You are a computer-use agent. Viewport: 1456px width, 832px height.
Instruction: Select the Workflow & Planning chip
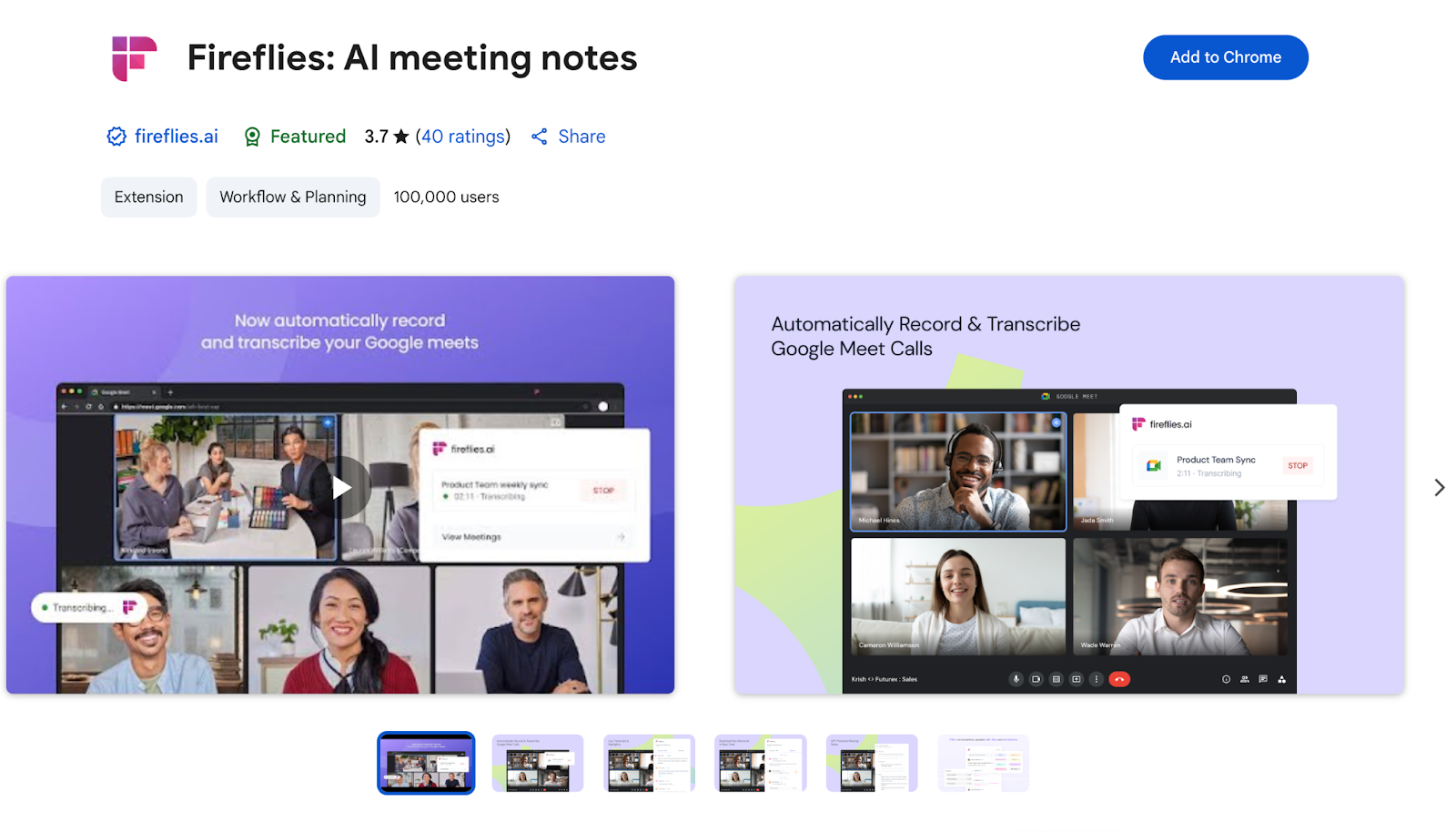pyautogui.click(x=293, y=198)
